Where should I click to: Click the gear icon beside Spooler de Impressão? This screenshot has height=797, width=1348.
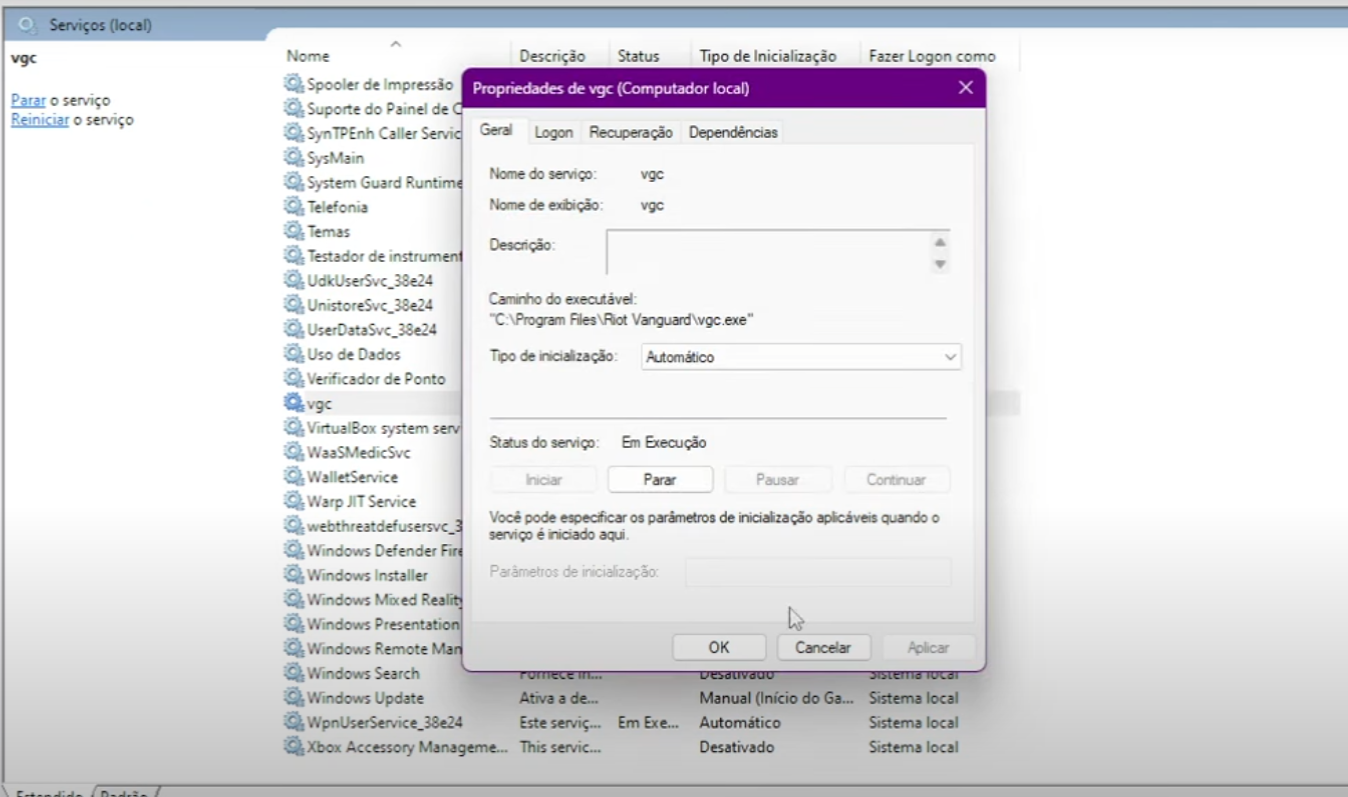[294, 84]
